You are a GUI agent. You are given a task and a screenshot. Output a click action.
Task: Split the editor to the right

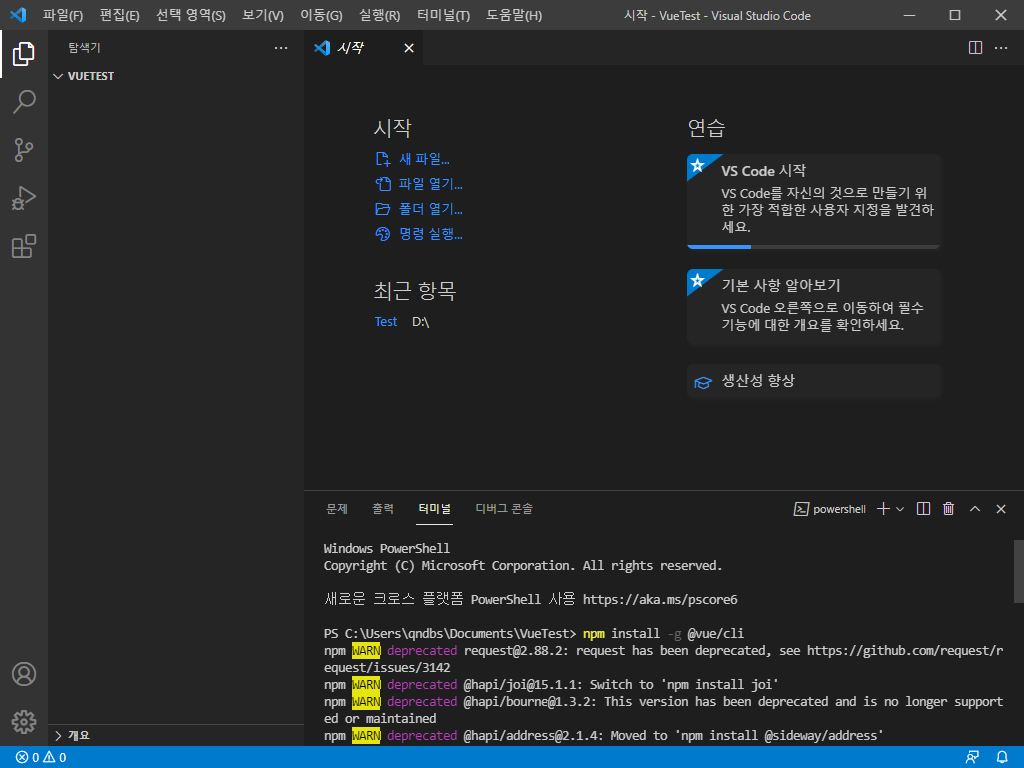pyautogui.click(x=975, y=48)
